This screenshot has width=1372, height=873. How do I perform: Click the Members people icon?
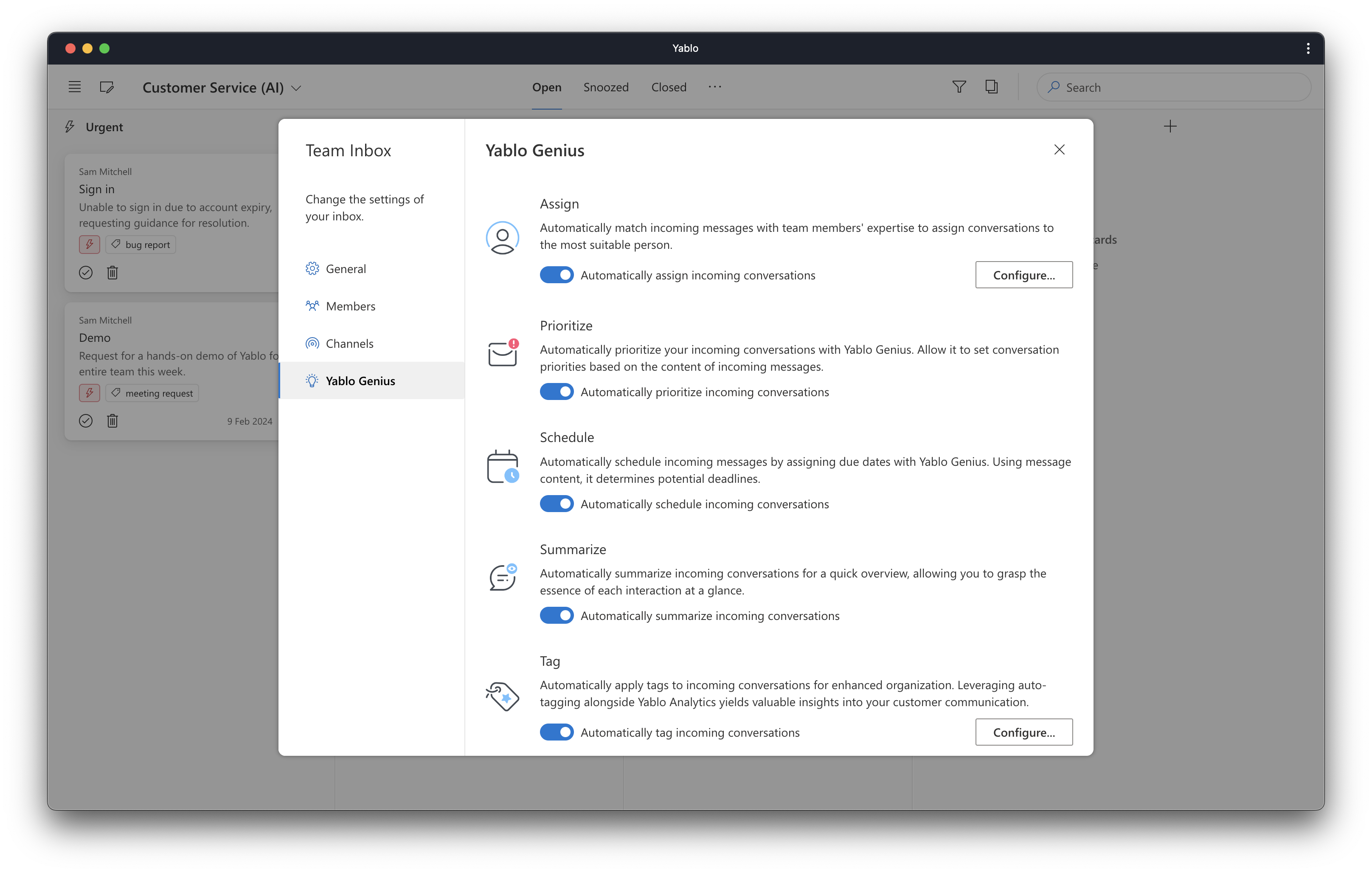[312, 306]
